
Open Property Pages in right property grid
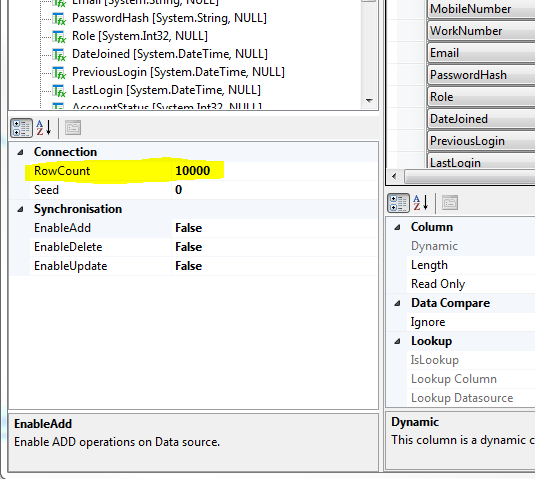[x=450, y=203]
